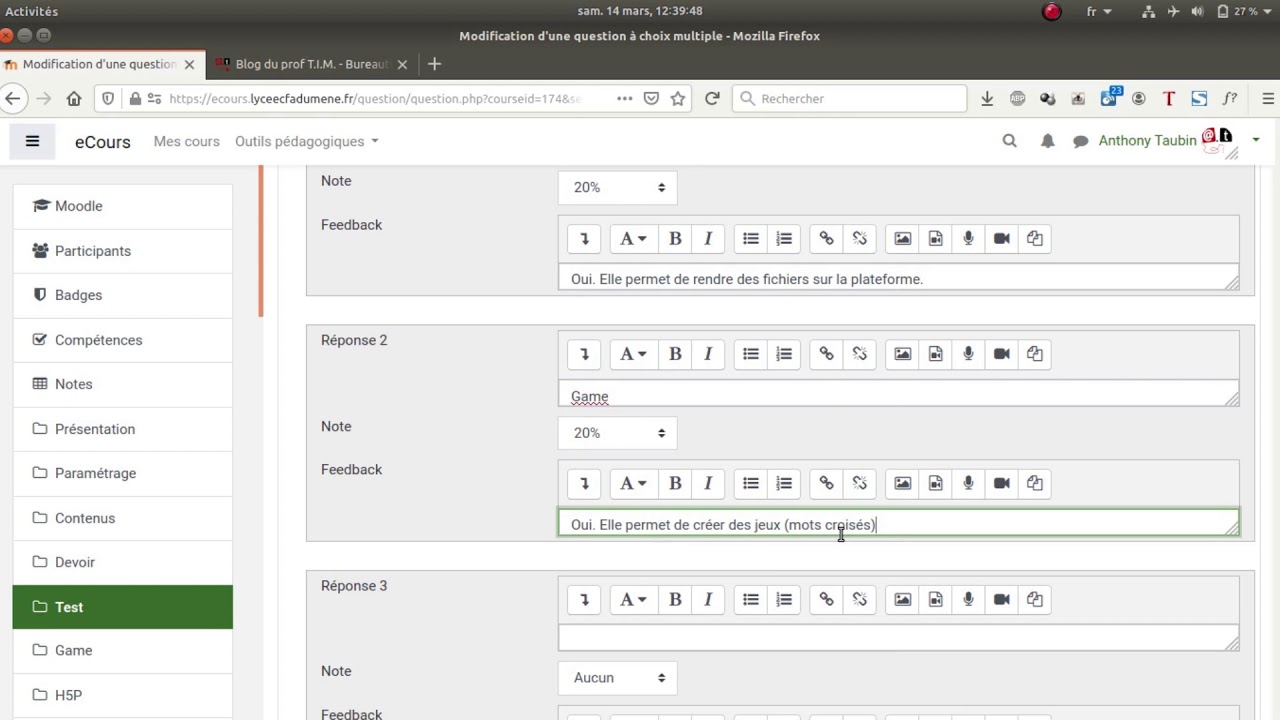The width and height of the screenshot is (1280, 720).
Task: Open the notifications bell
Action: click(x=1047, y=141)
